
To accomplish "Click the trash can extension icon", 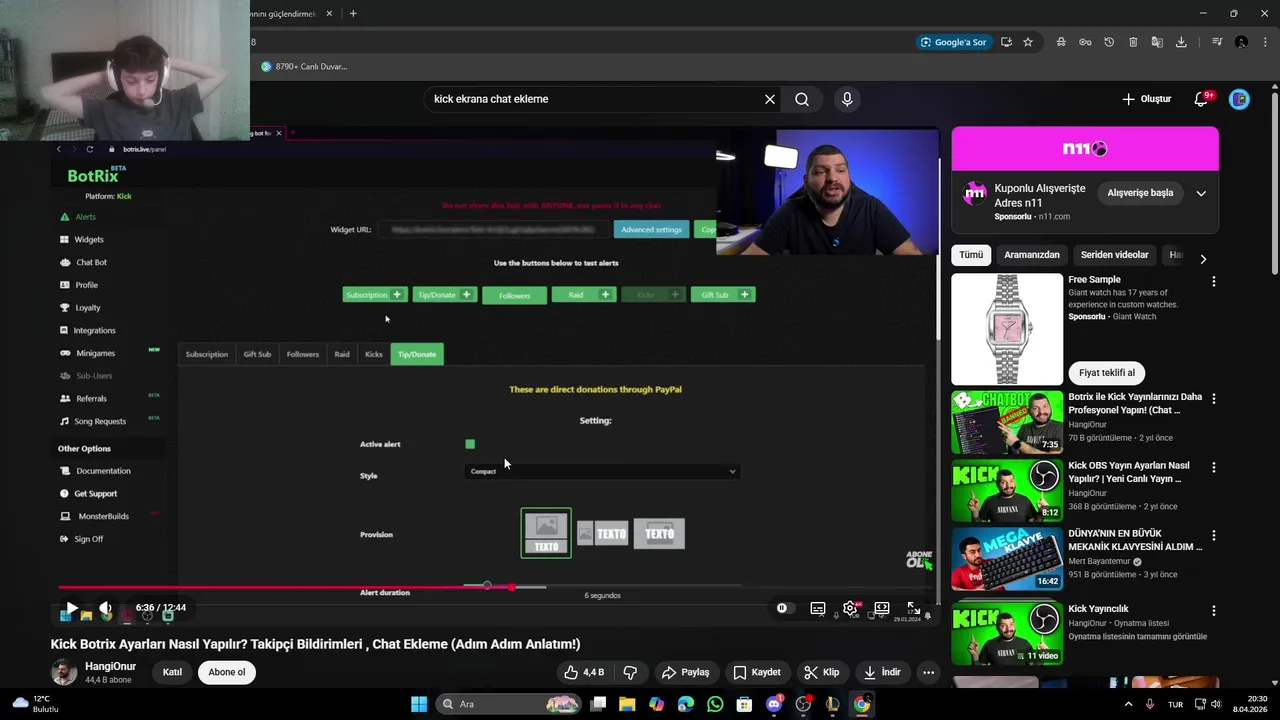I will coord(1133,42).
